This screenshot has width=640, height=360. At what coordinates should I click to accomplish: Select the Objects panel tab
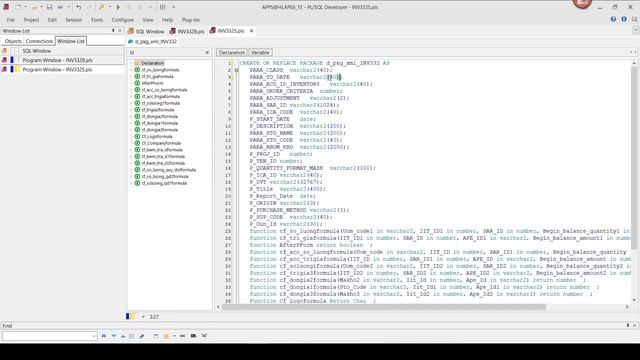13,41
